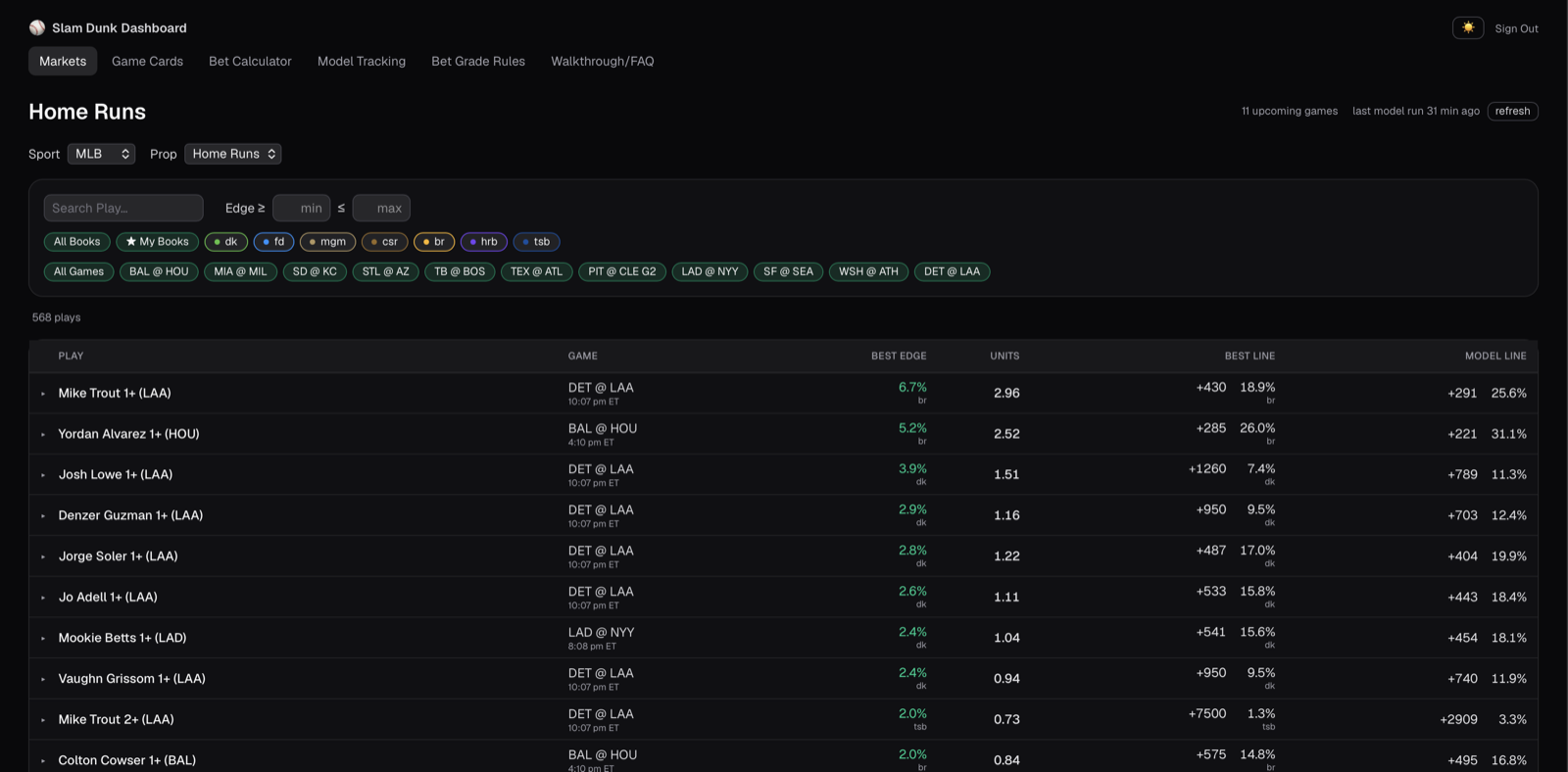This screenshot has width=1568, height=772.
Task: Expand the Jorge Soler 1+ row
Action: [43, 556]
